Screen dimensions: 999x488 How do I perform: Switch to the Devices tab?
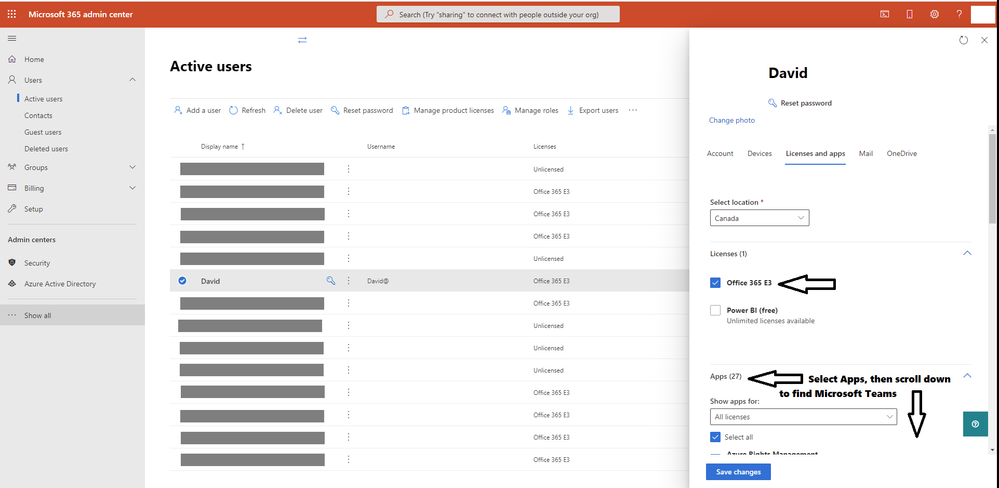(x=759, y=154)
